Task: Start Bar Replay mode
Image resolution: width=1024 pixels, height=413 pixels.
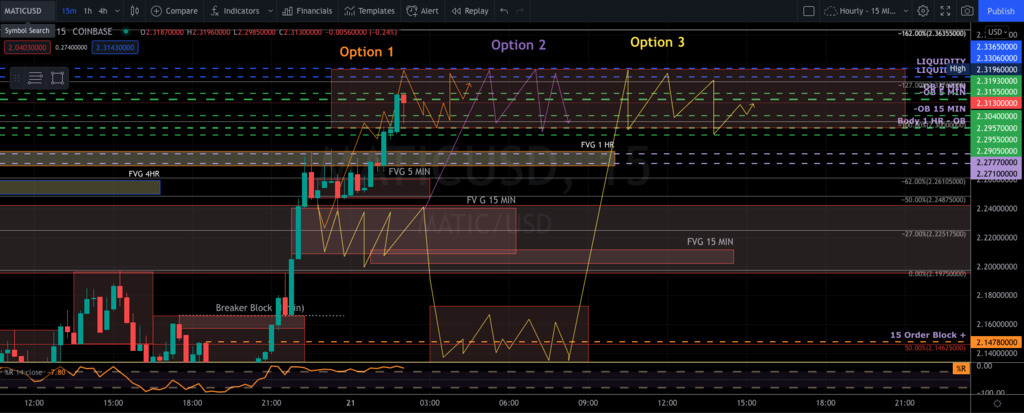Action: (x=470, y=11)
